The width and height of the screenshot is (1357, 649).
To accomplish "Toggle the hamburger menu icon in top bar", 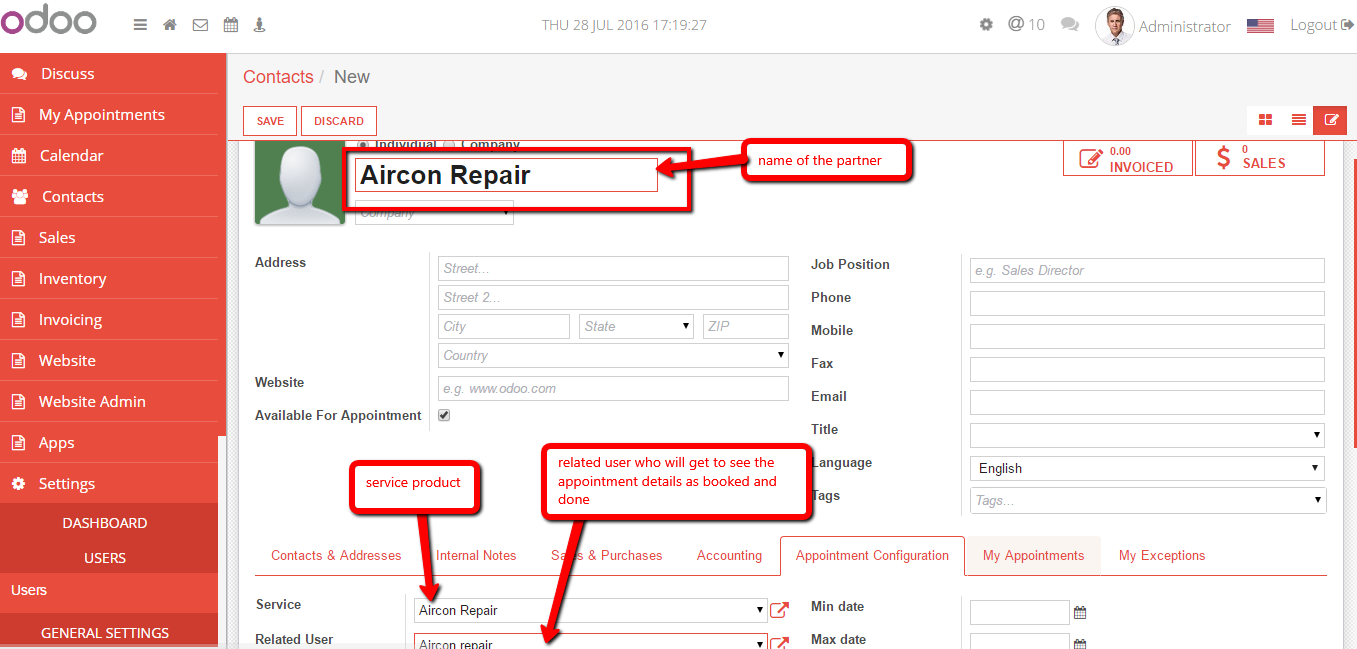I will [141, 25].
